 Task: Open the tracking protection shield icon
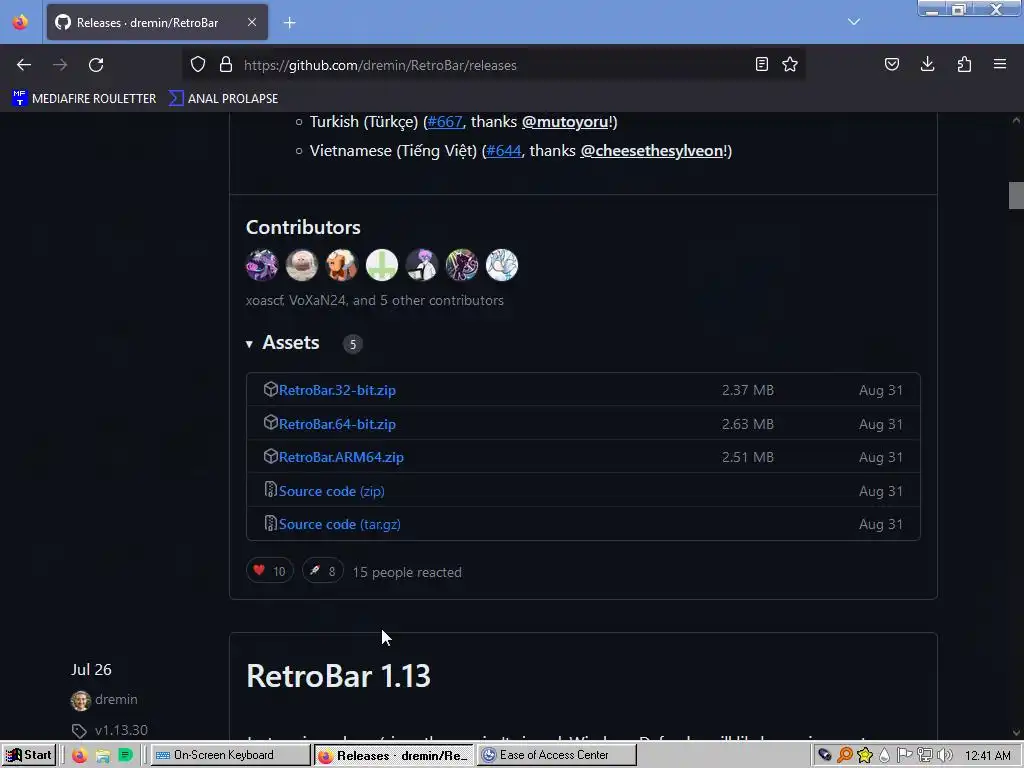(x=198, y=64)
